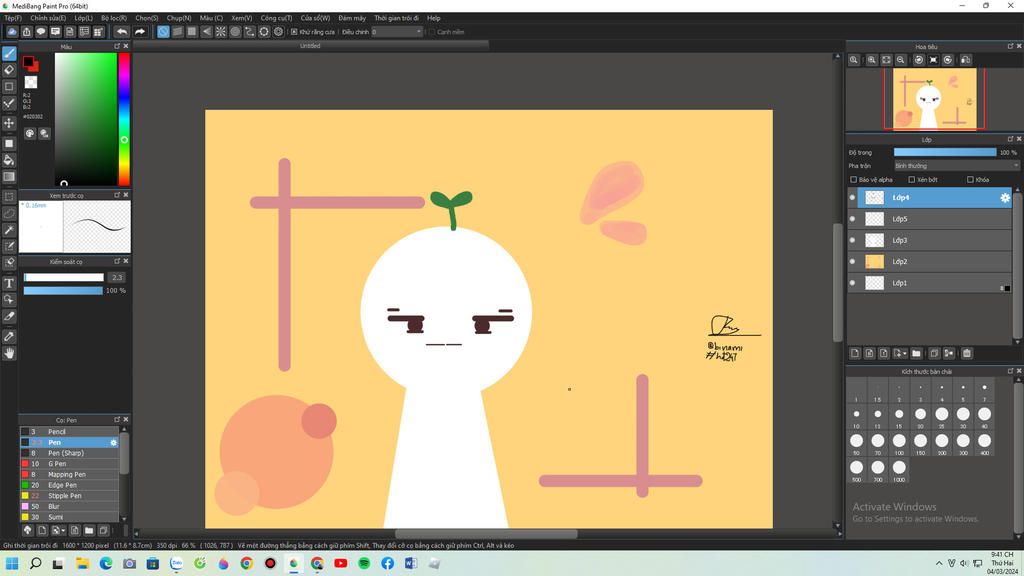Click the brush size slider
Image resolution: width=1024 pixels, height=576 pixels.
64,278
